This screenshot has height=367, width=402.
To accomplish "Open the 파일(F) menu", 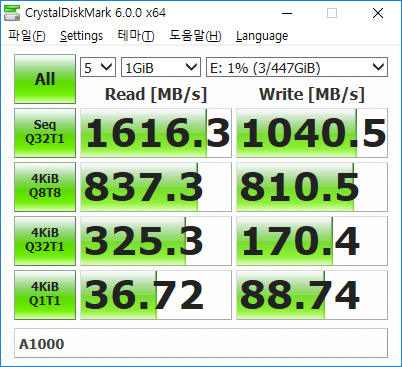I will [x=27, y=36].
